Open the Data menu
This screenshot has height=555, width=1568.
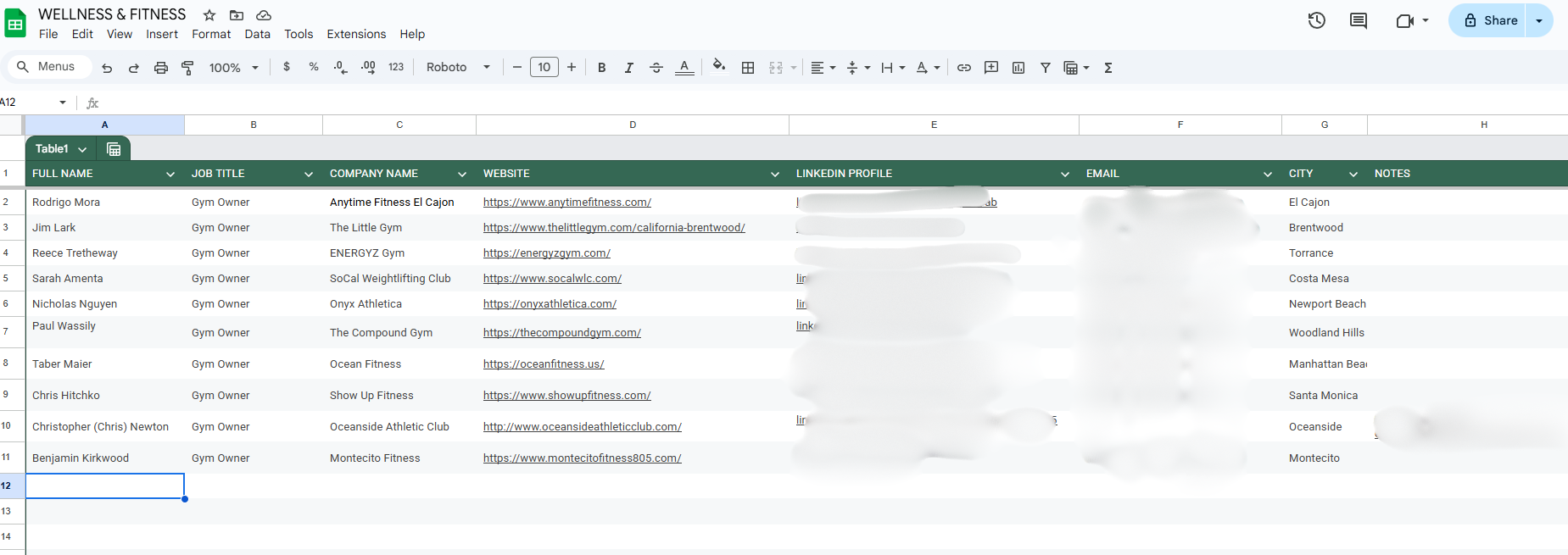pos(257,34)
